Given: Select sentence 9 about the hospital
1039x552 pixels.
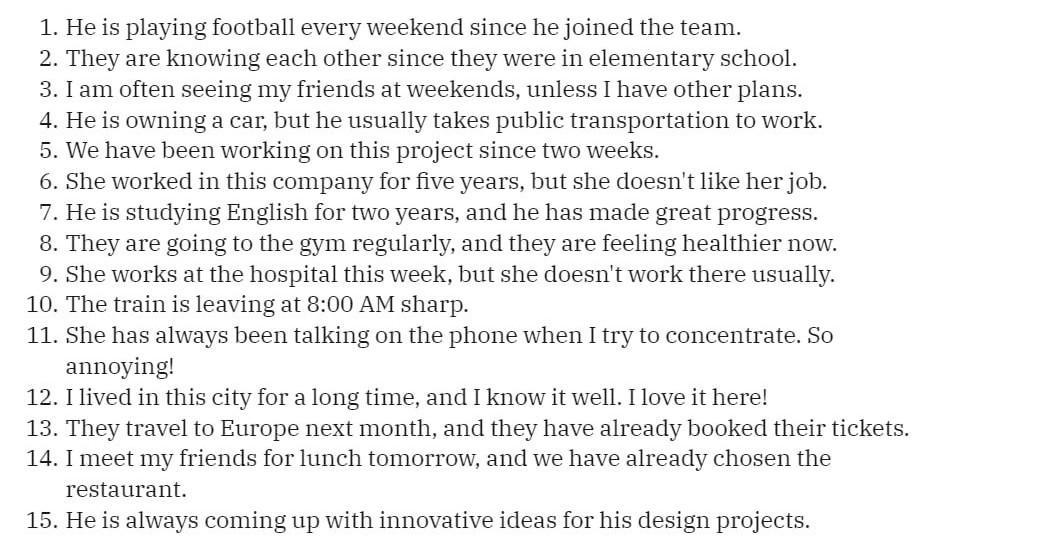Looking at the screenshot, I should [449, 274].
